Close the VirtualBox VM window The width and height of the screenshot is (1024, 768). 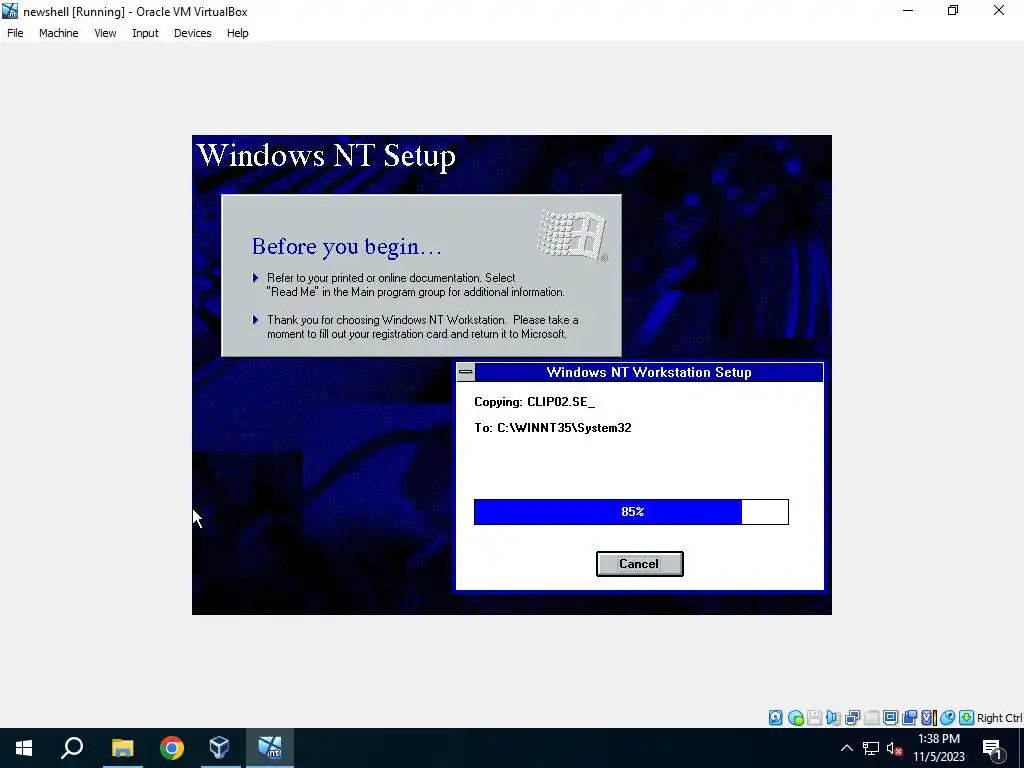pyautogui.click(x=999, y=10)
